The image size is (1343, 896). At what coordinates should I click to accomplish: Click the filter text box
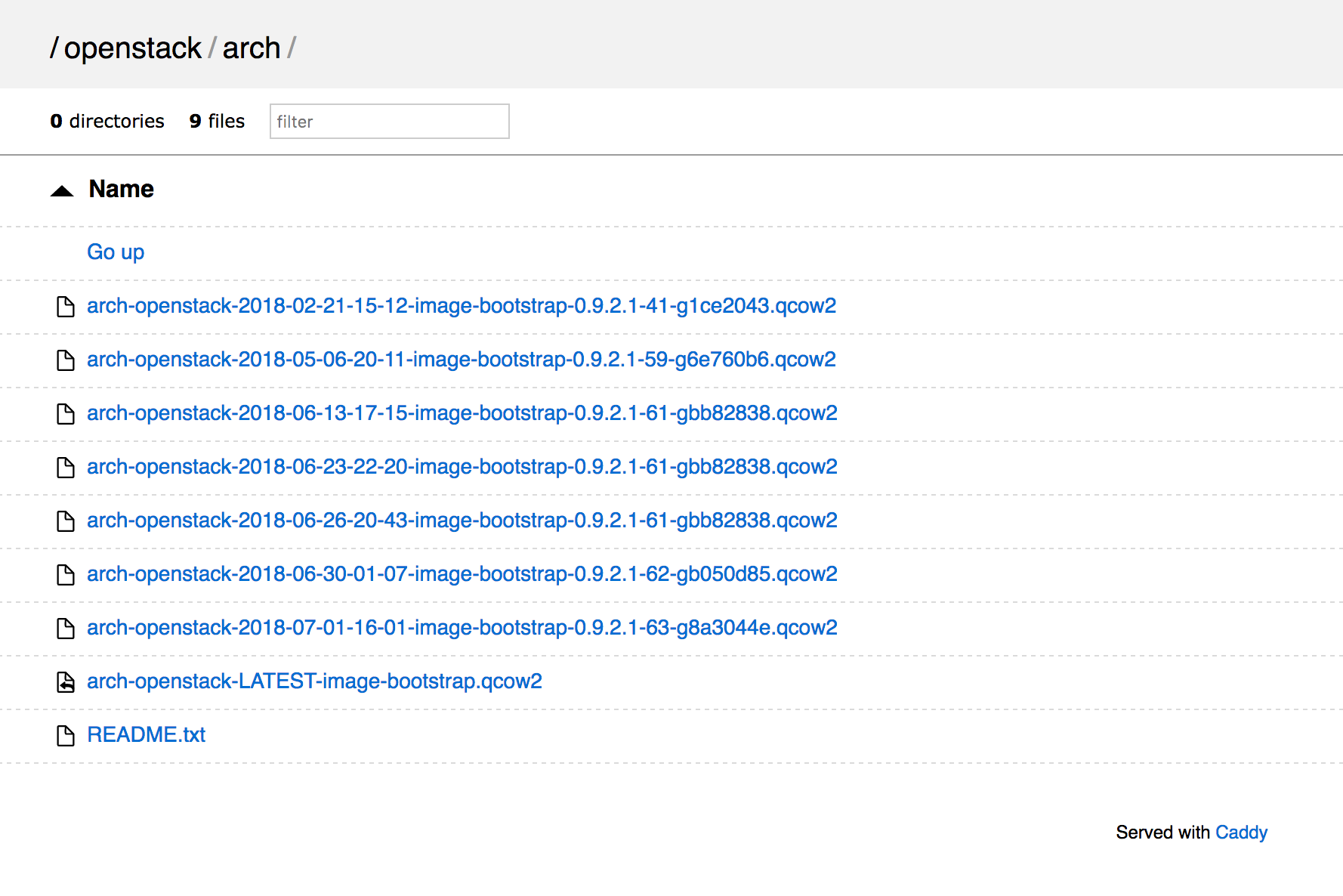(x=388, y=121)
